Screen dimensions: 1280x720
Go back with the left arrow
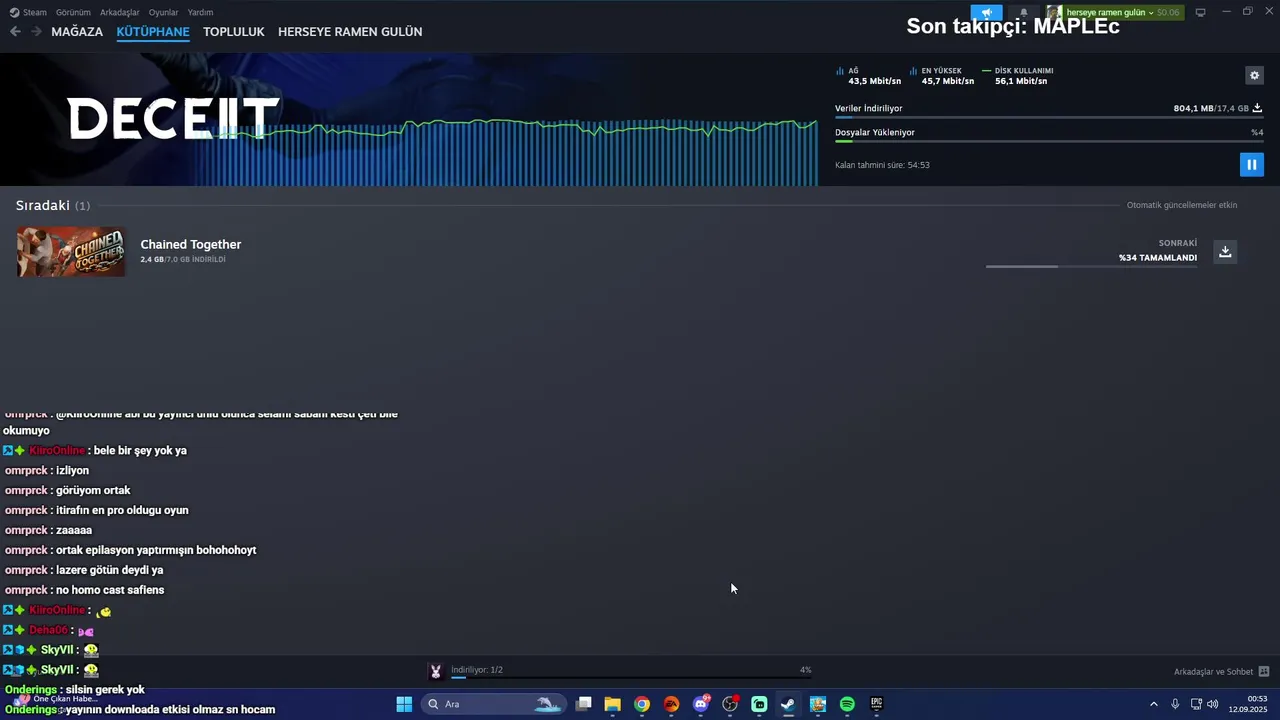[15, 31]
